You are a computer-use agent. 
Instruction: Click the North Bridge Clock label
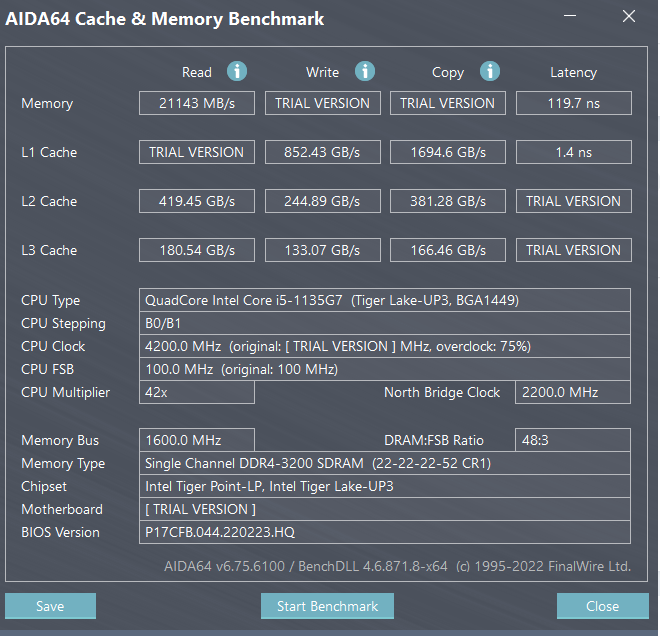(442, 392)
